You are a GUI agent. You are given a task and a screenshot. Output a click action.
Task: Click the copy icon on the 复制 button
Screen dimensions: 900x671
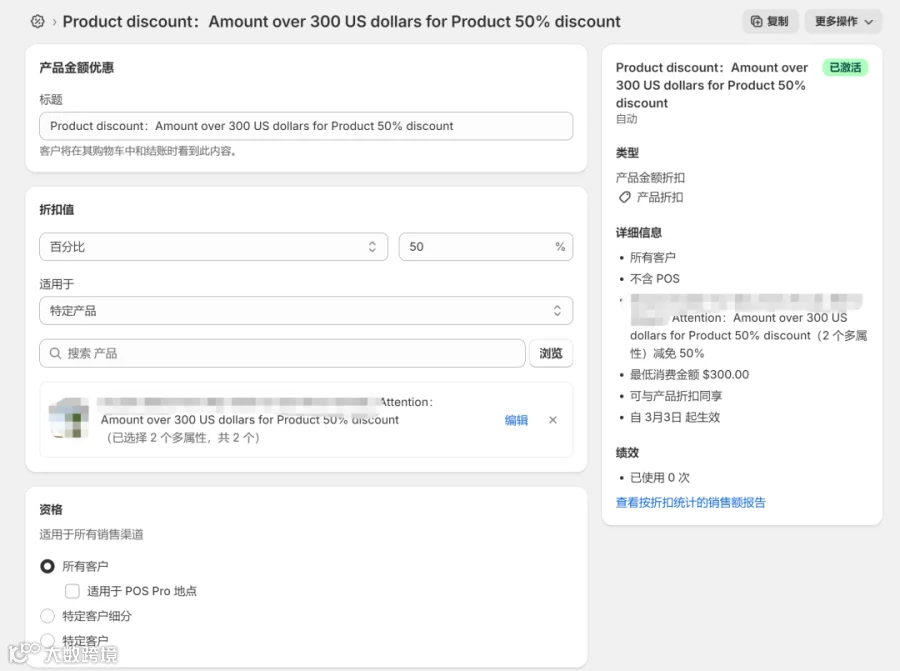(757, 21)
